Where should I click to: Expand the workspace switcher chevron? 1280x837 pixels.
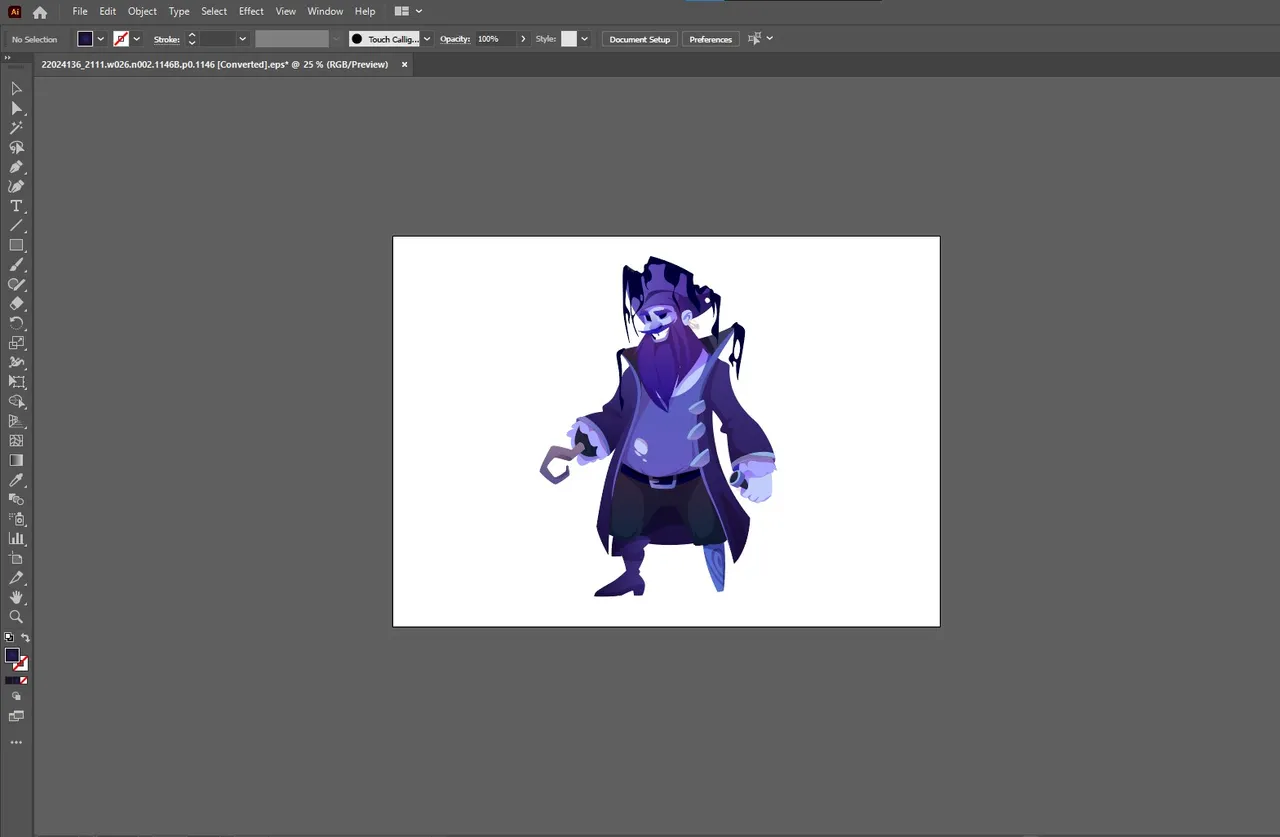(419, 11)
